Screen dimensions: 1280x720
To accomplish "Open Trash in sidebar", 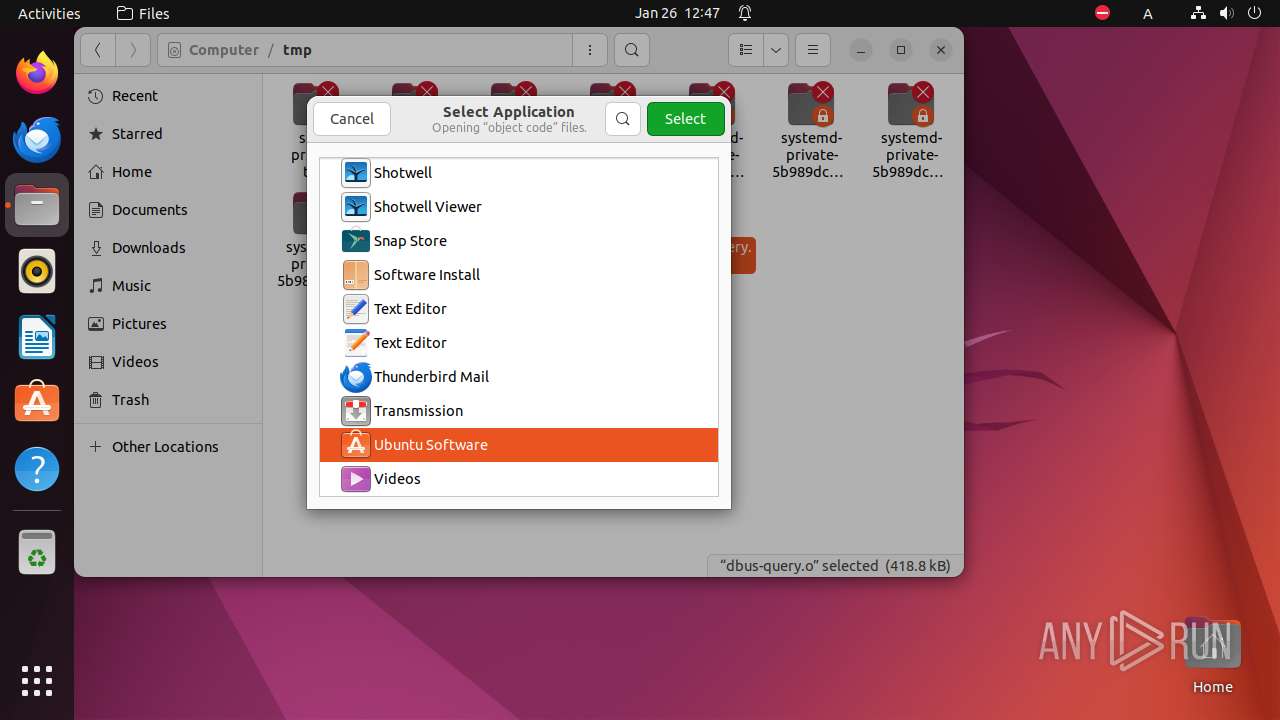I will (168, 400).
